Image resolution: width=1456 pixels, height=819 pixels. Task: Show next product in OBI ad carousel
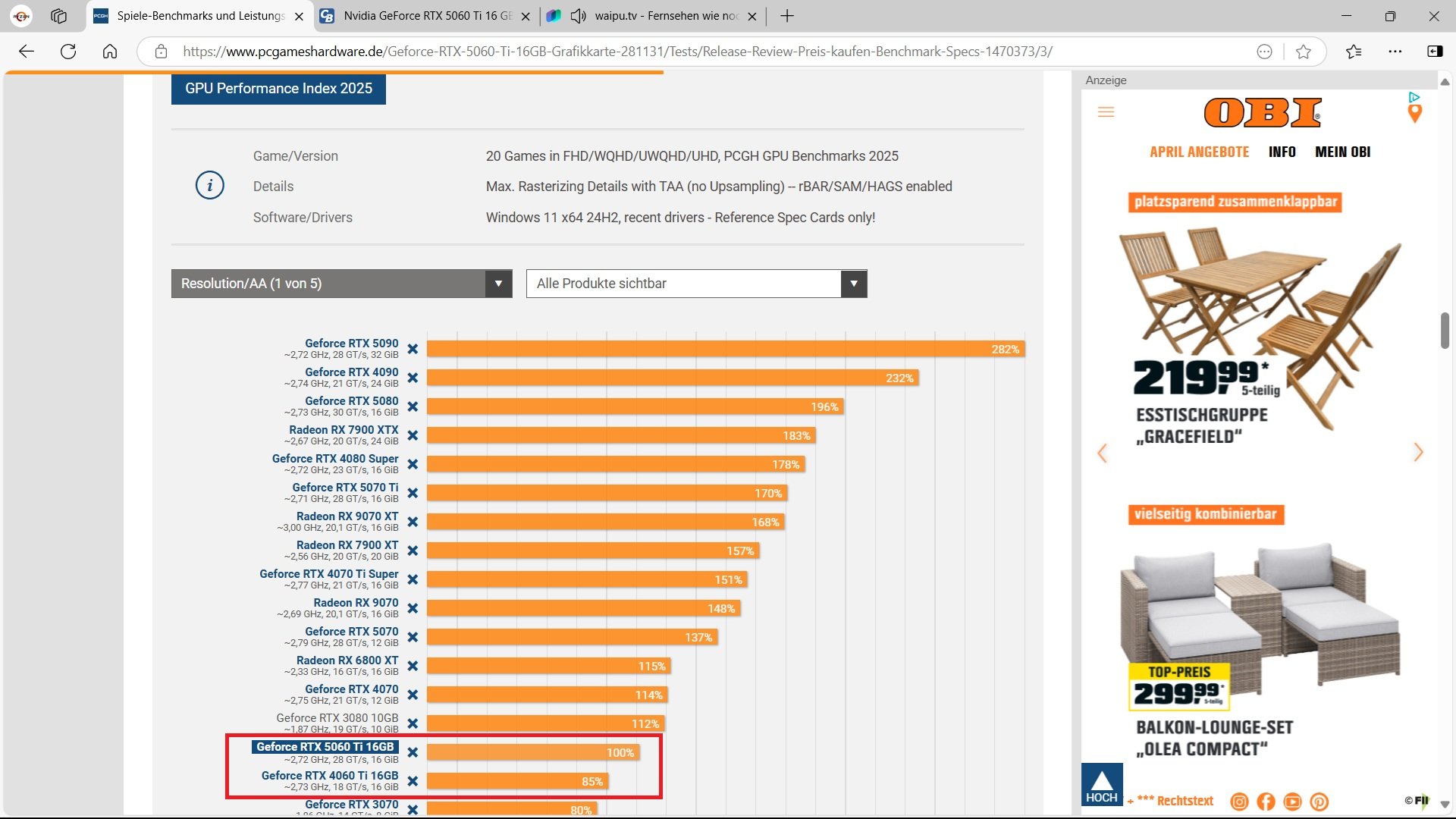pos(1418,453)
